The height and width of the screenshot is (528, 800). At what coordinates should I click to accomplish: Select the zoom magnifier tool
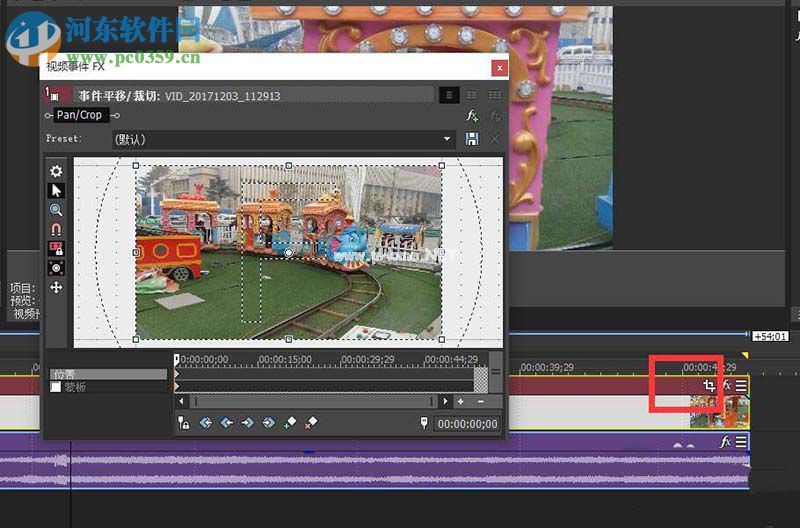[56, 210]
